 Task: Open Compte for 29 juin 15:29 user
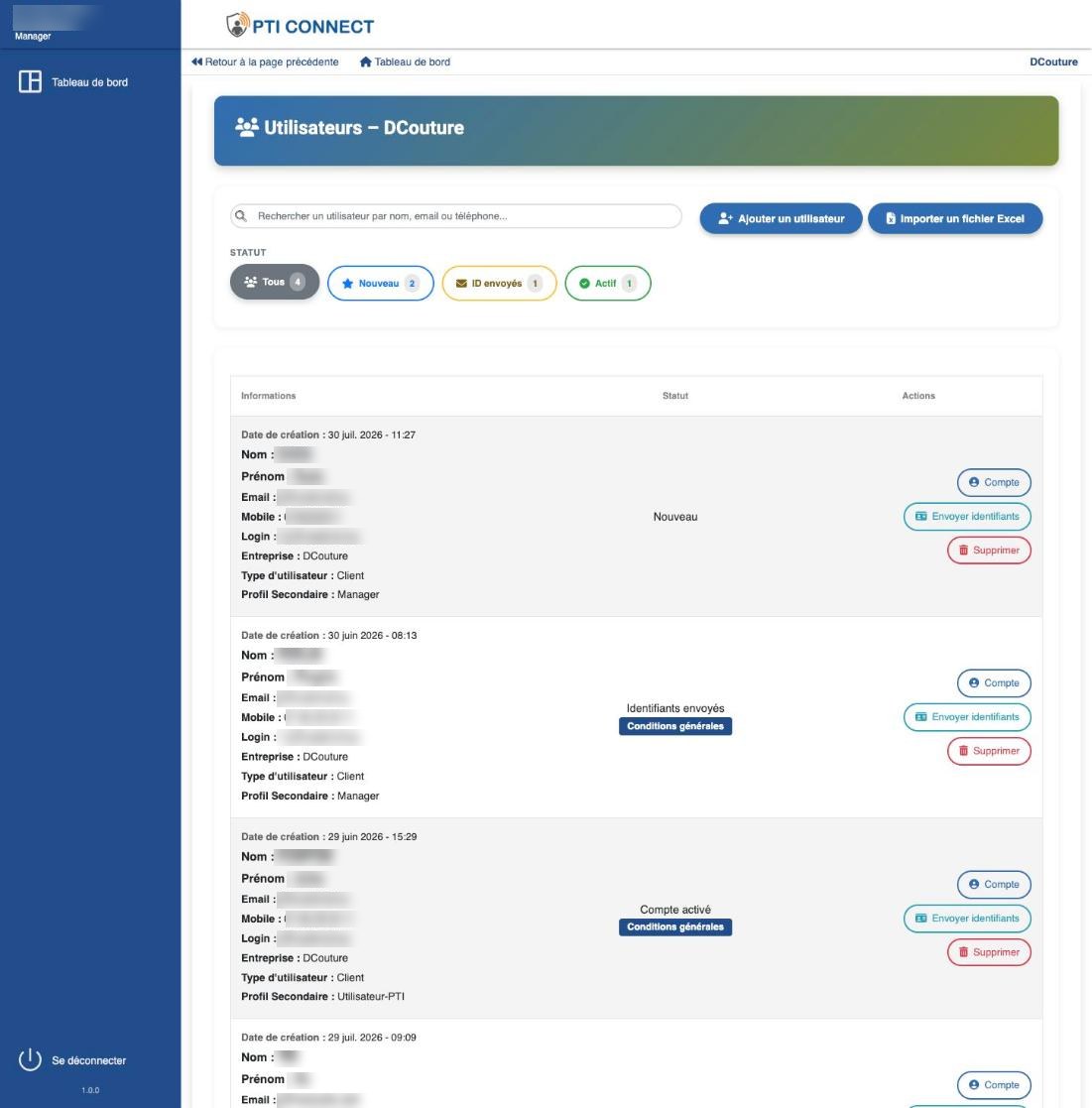pos(994,885)
